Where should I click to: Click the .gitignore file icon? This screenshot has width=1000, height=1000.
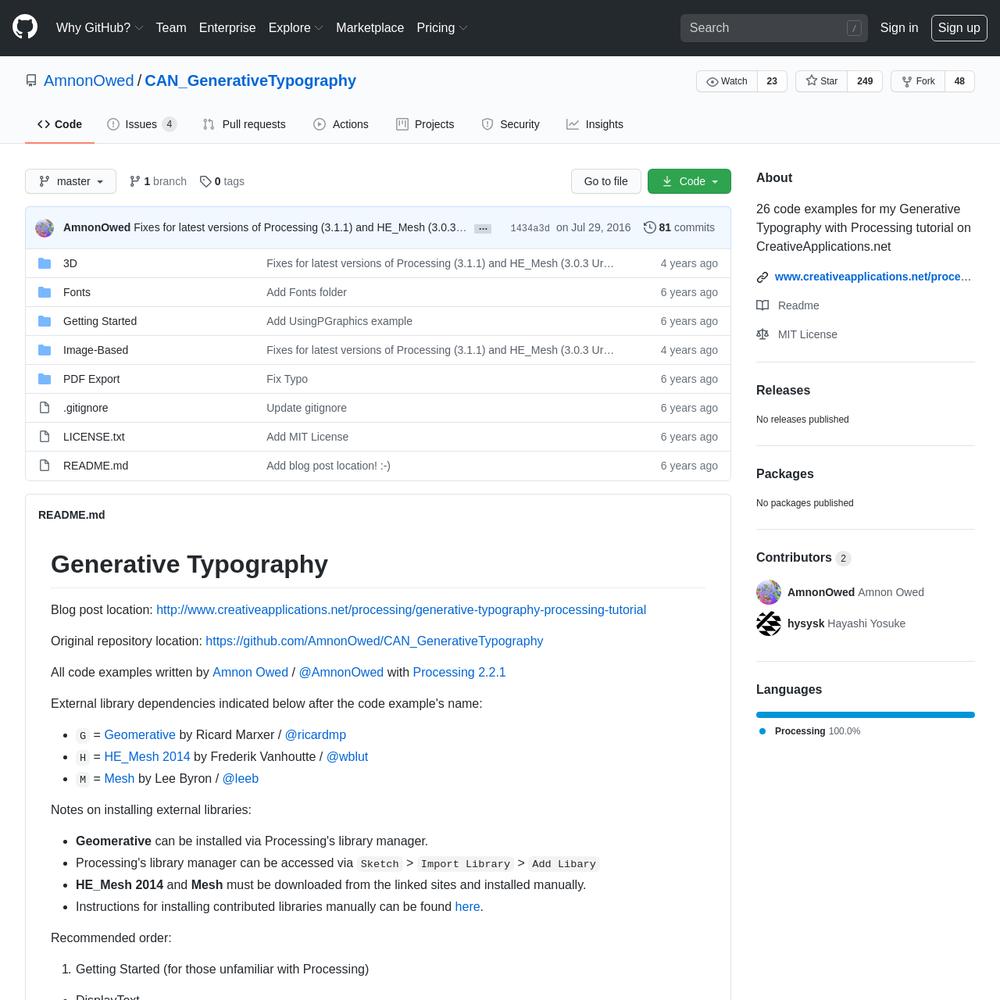coord(44,408)
